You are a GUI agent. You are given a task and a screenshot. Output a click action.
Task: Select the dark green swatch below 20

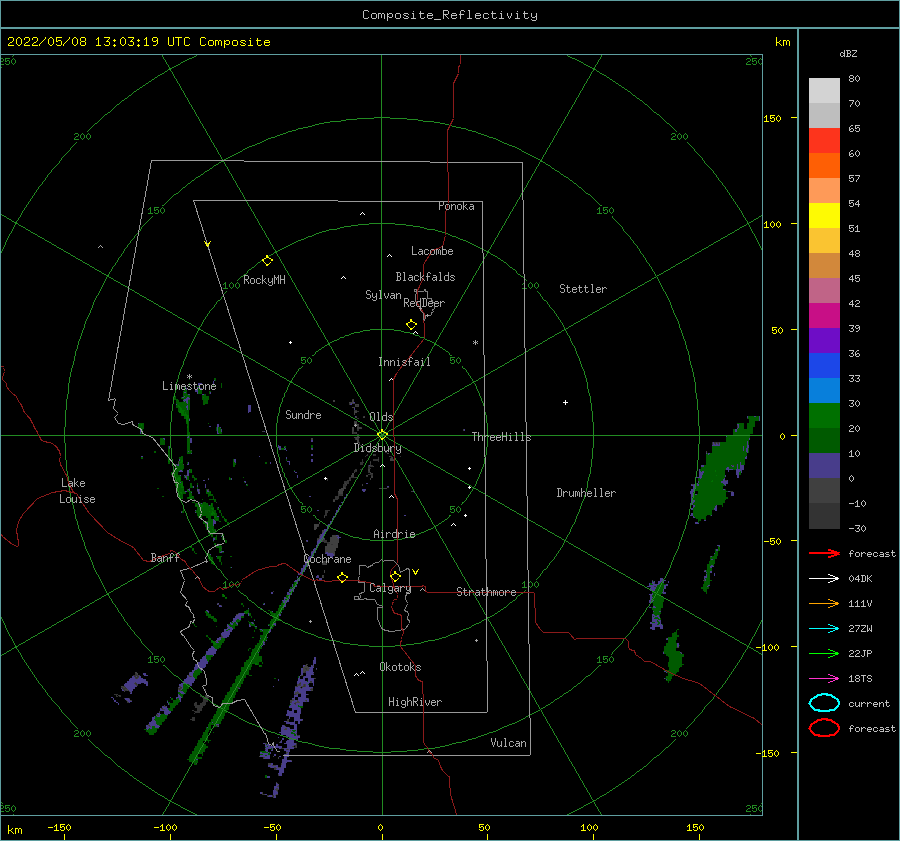[x=824, y=441]
